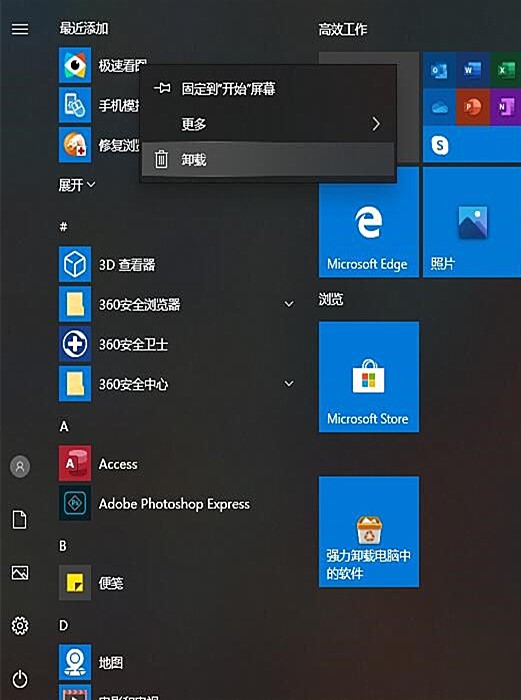Open the Pictures sidebar icon
This screenshot has height=700, width=521.
(x=20, y=572)
